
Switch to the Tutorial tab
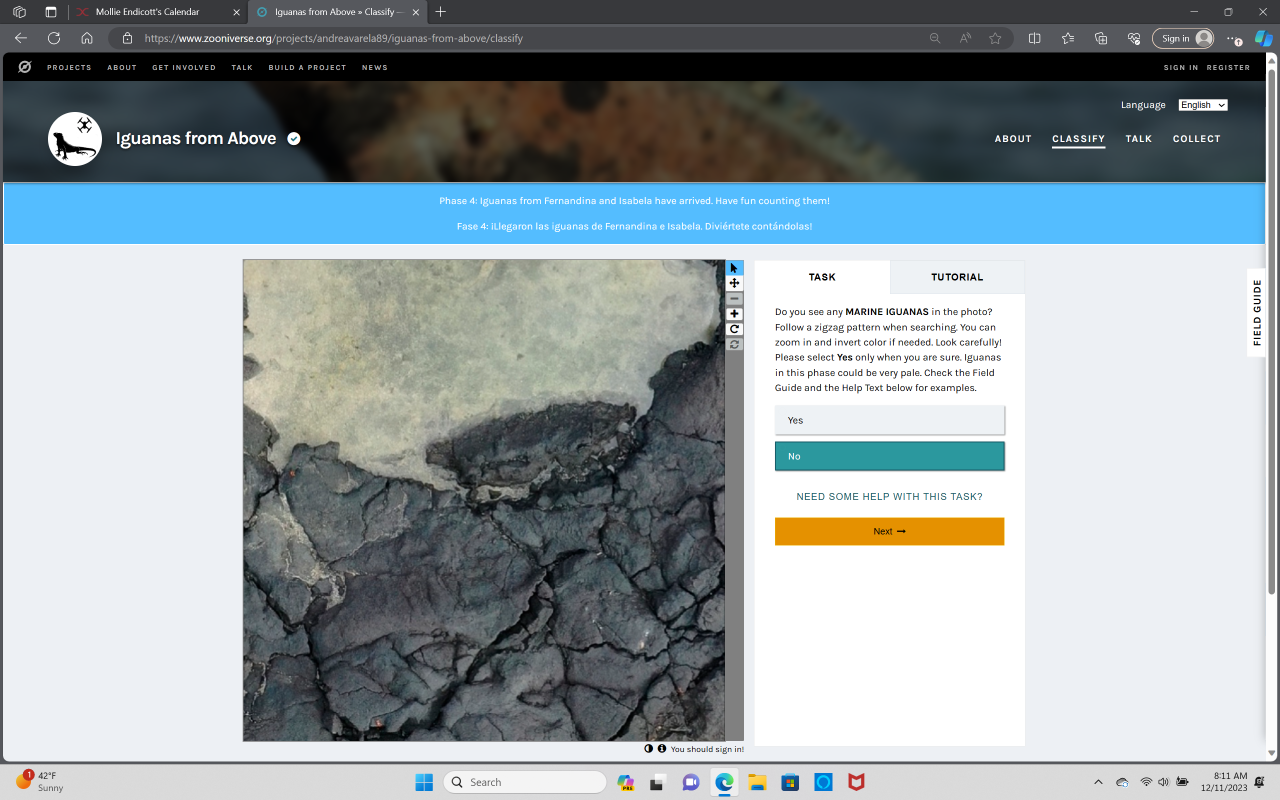click(957, 277)
